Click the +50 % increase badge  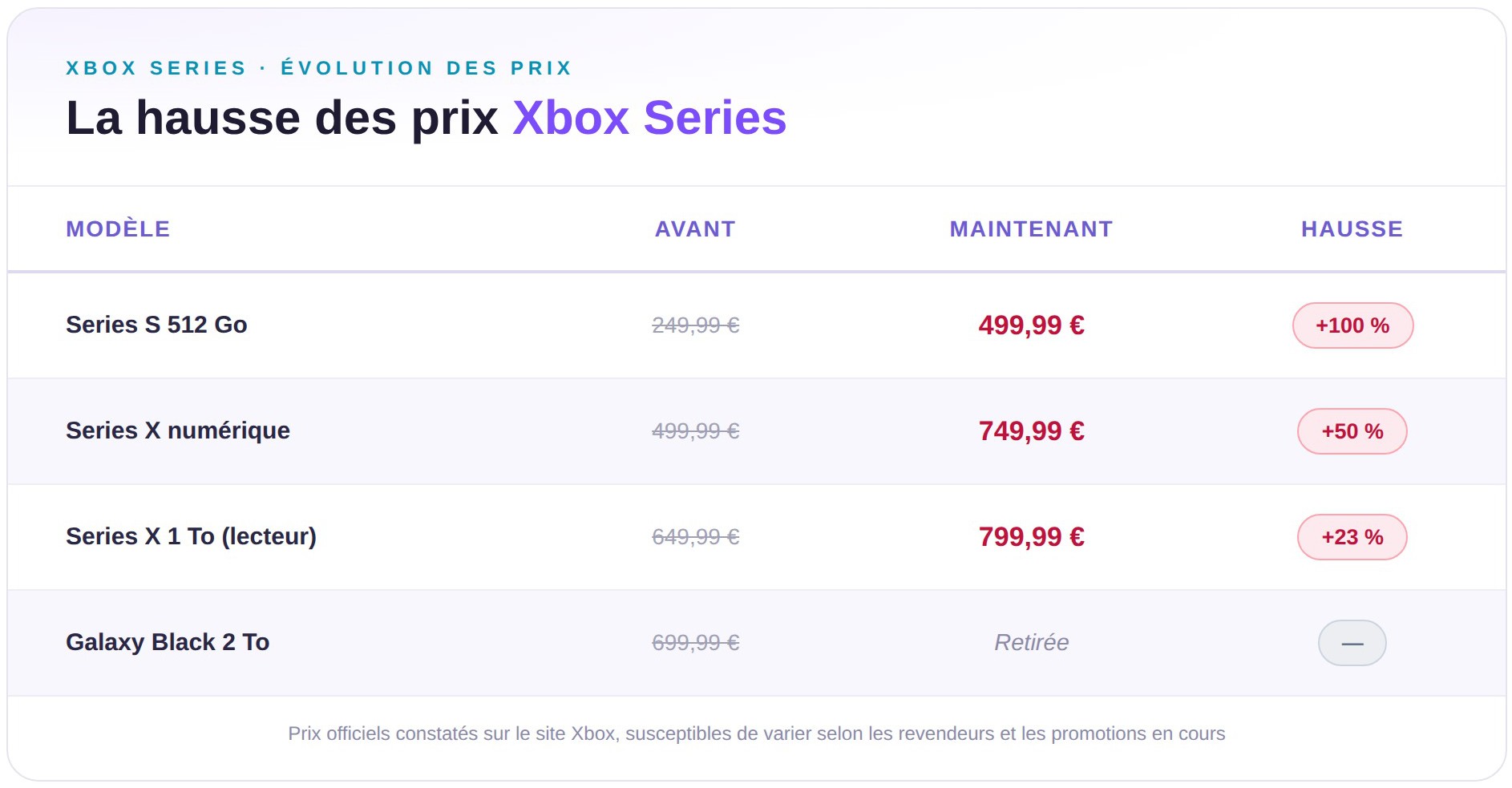click(x=1352, y=431)
